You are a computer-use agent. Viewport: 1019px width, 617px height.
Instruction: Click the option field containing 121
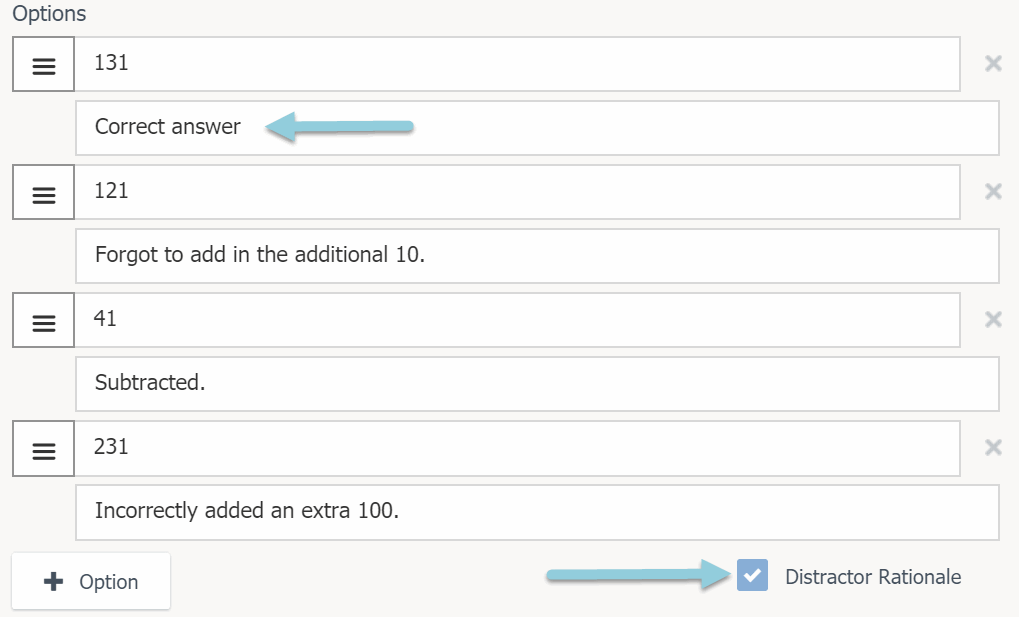[517, 192]
